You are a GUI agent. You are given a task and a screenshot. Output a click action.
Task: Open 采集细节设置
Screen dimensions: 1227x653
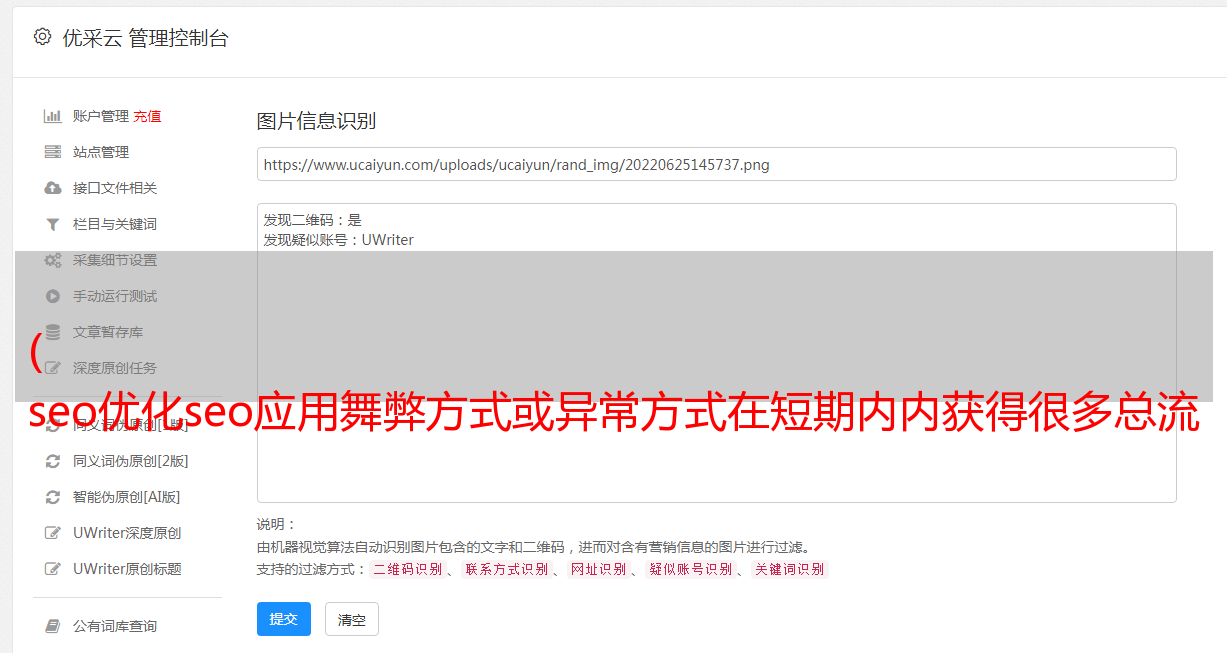[x=115, y=260]
